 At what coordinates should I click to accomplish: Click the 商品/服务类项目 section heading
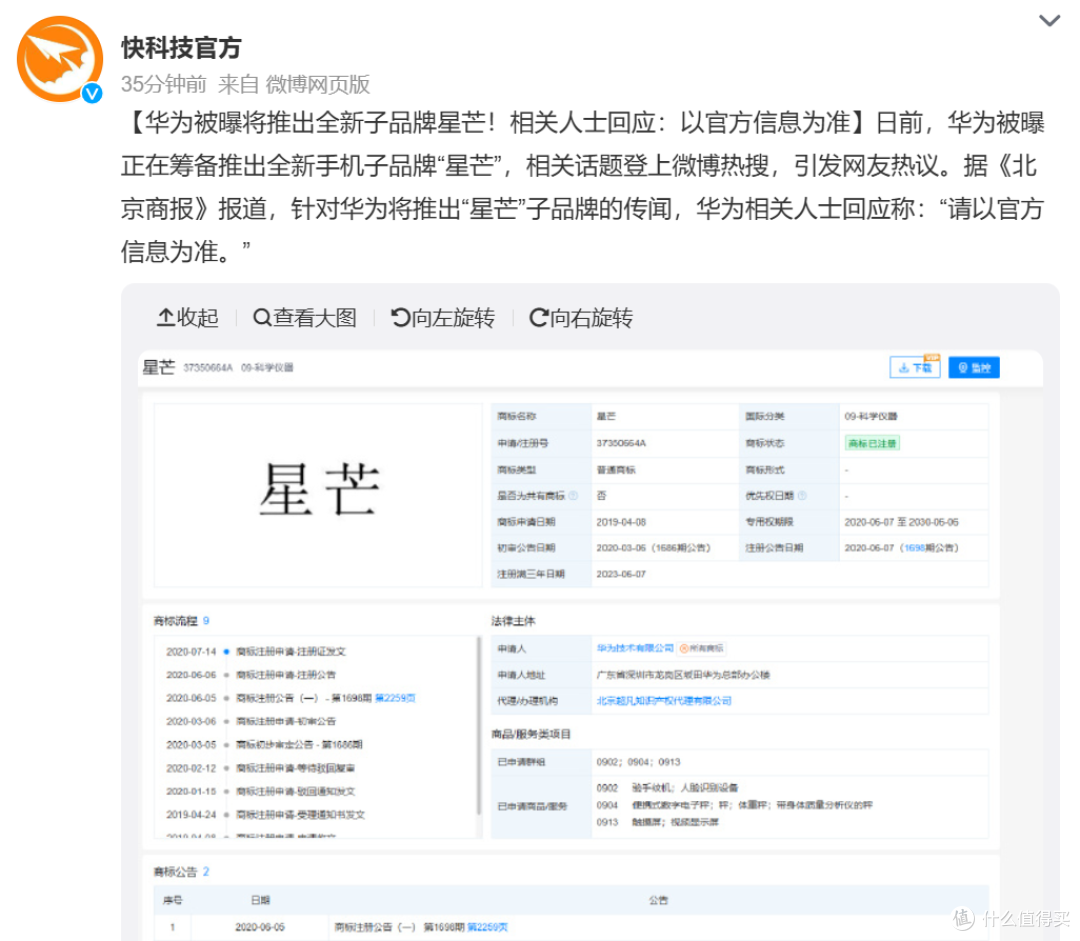click(531, 734)
